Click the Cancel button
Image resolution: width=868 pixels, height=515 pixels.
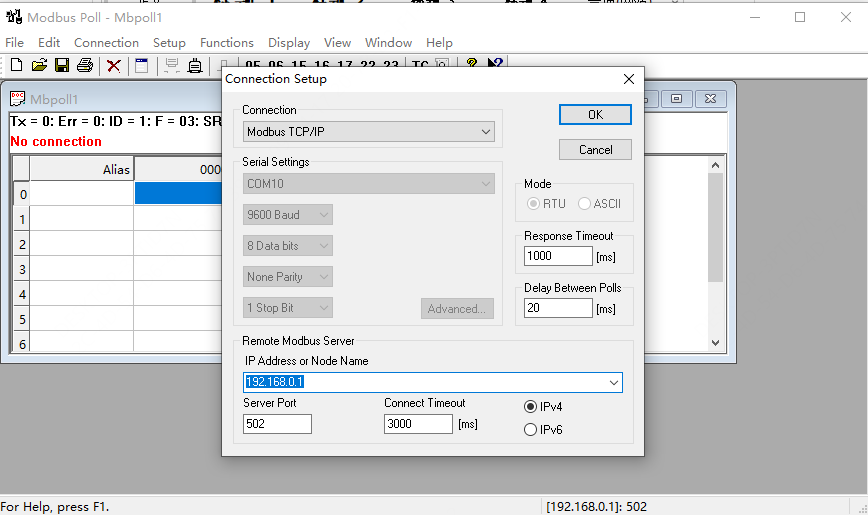[x=595, y=150]
